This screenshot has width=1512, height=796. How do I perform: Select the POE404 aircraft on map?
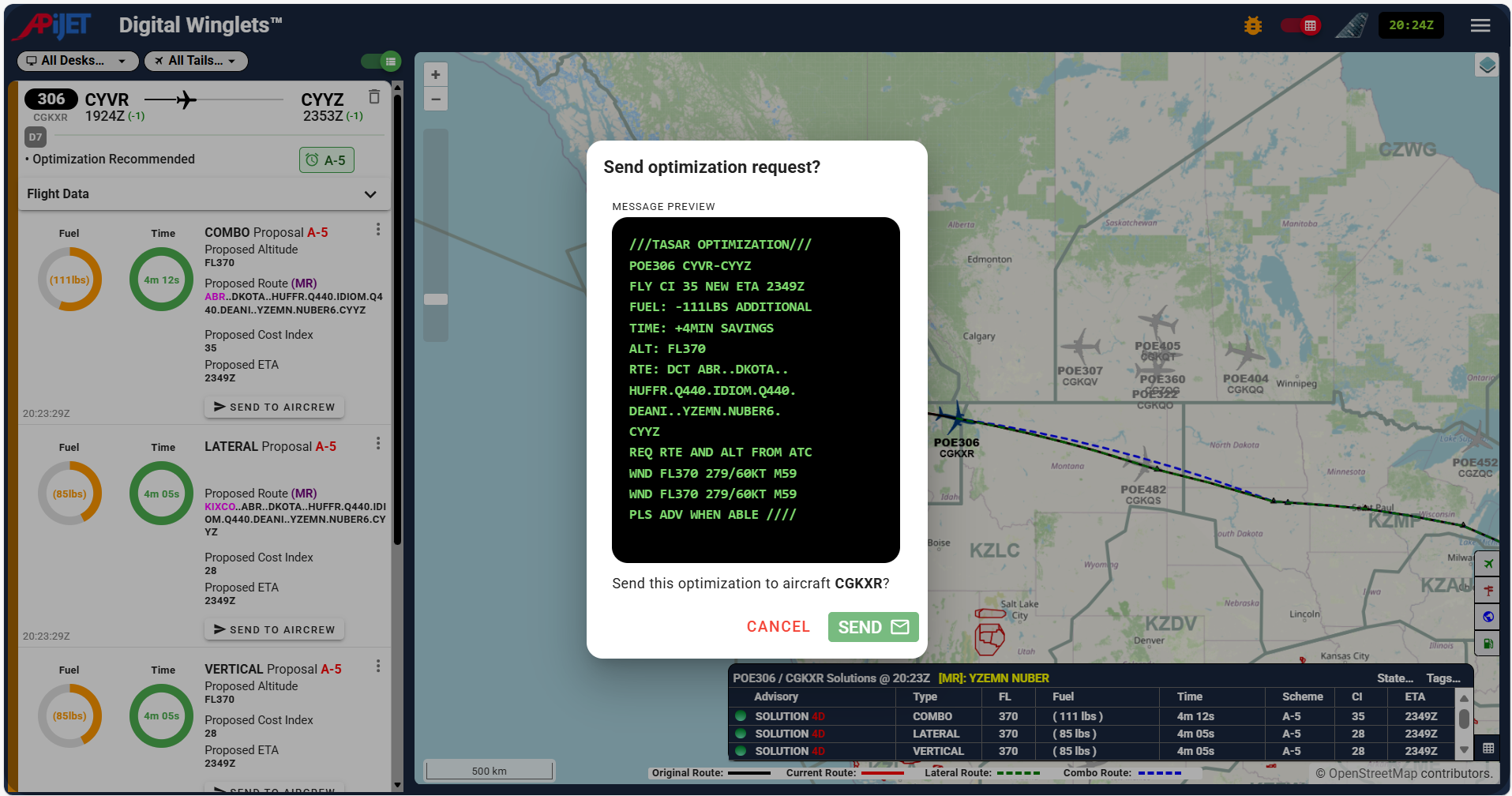(x=1245, y=352)
